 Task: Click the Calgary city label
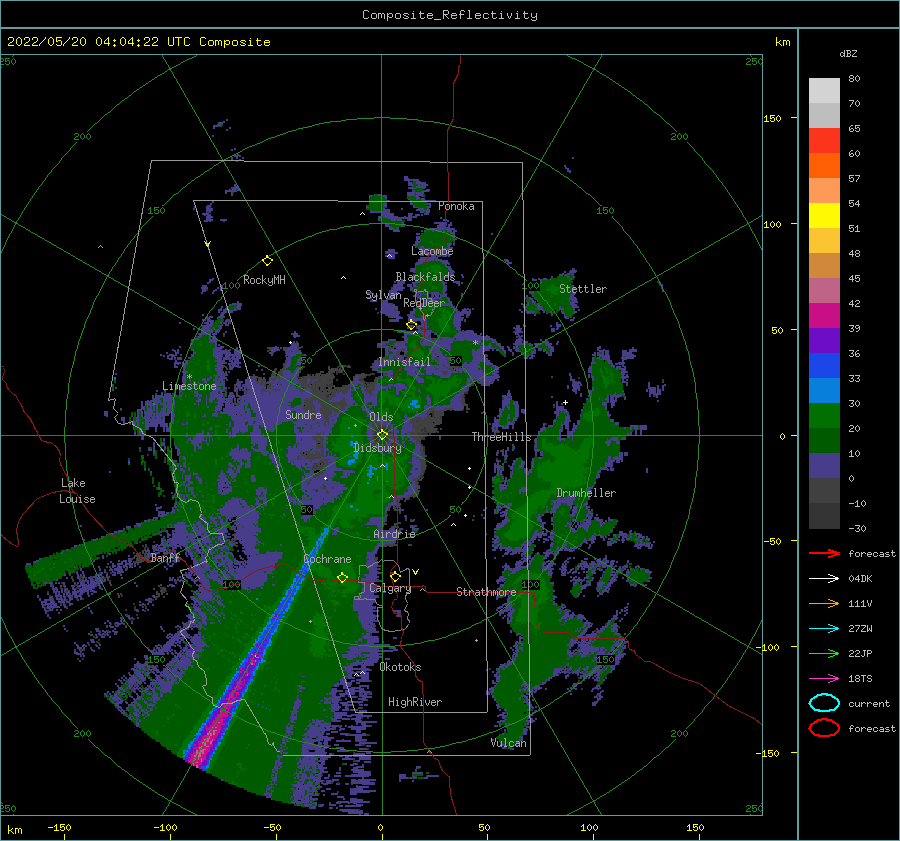[390, 588]
